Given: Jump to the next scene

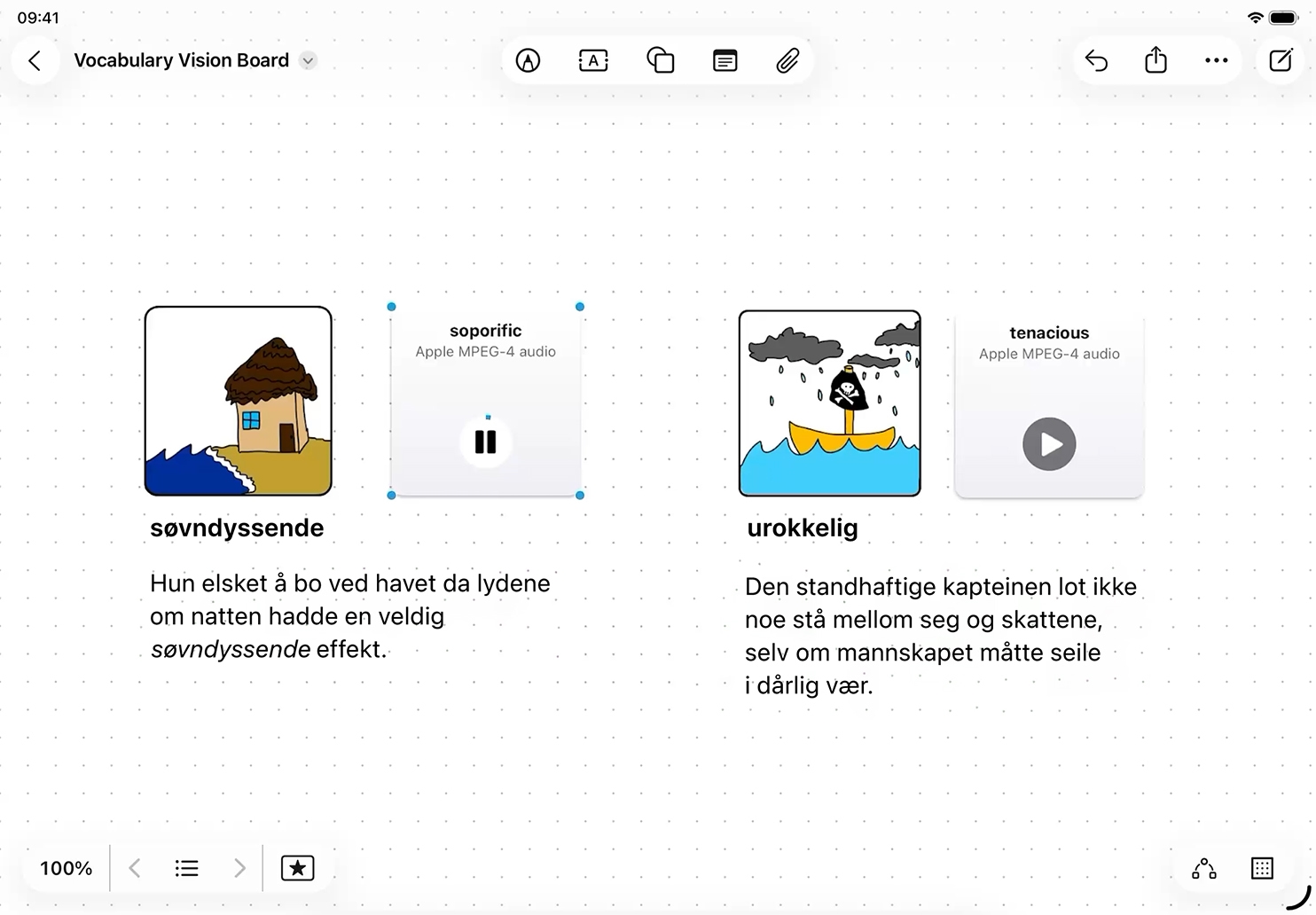Looking at the screenshot, I should [239, 868].
